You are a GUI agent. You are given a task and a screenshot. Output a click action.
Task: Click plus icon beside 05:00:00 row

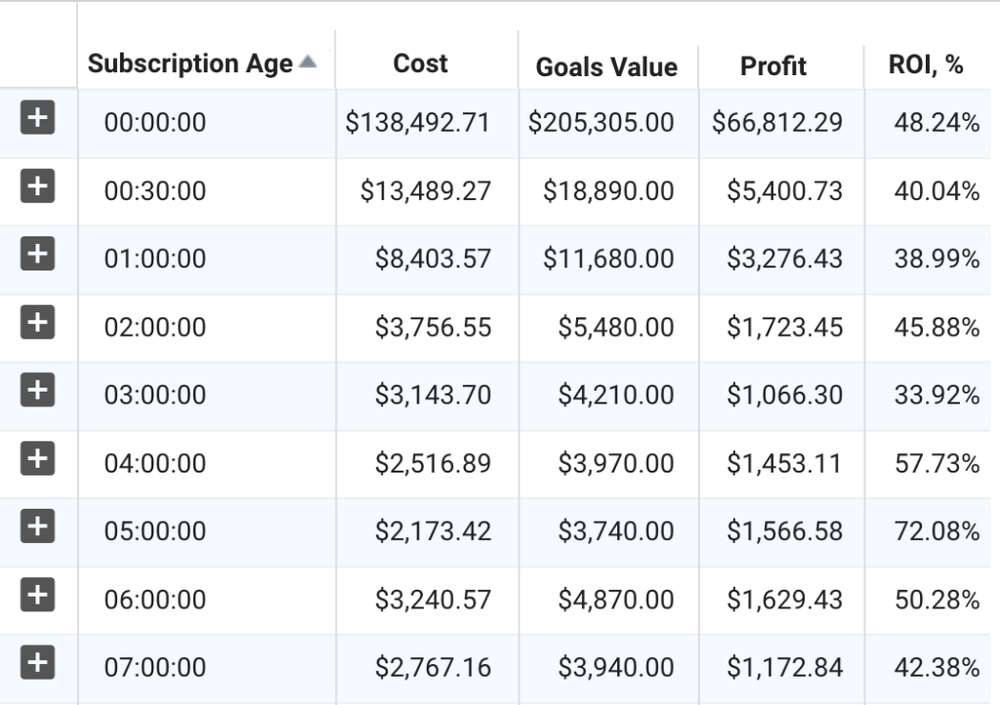[37, 526]
